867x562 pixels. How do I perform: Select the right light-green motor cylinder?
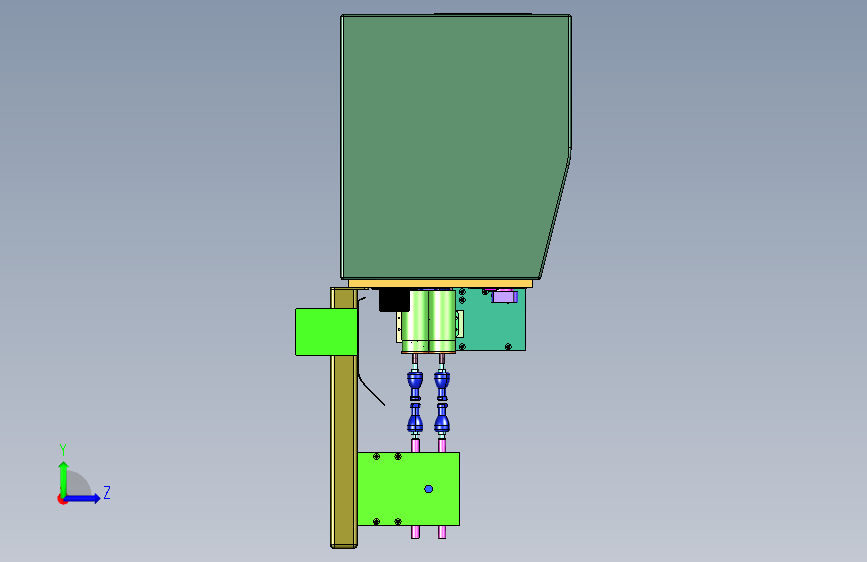(x=442, y=321)
